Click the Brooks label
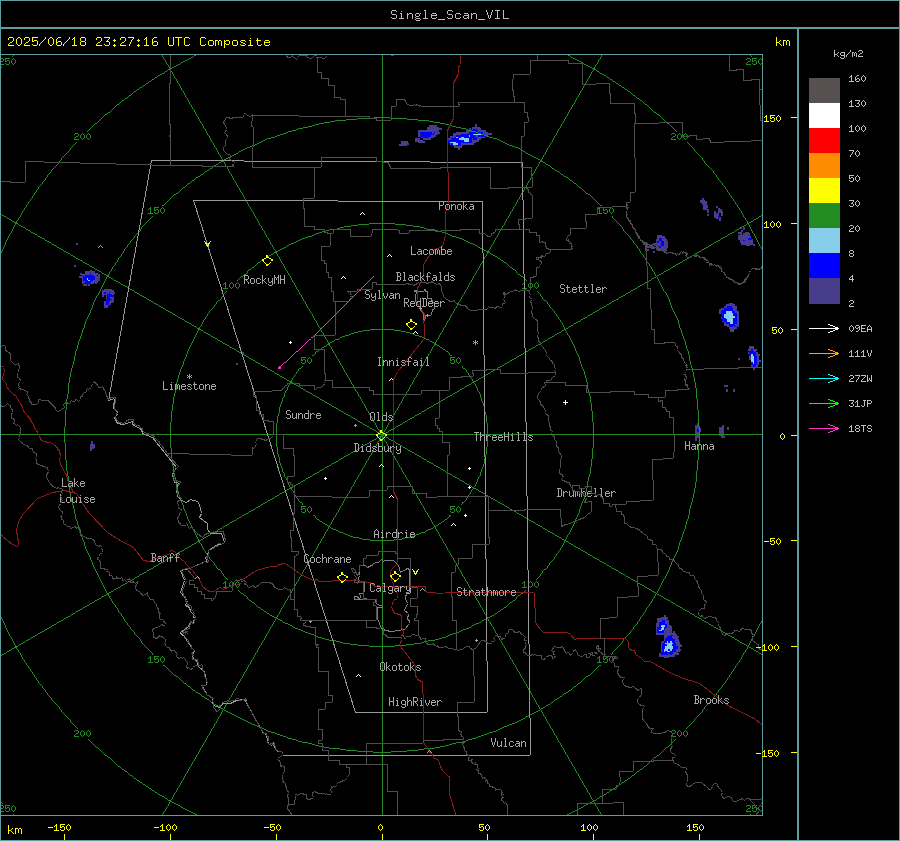Viewport: 900px width, 841px height. [711, 700]
